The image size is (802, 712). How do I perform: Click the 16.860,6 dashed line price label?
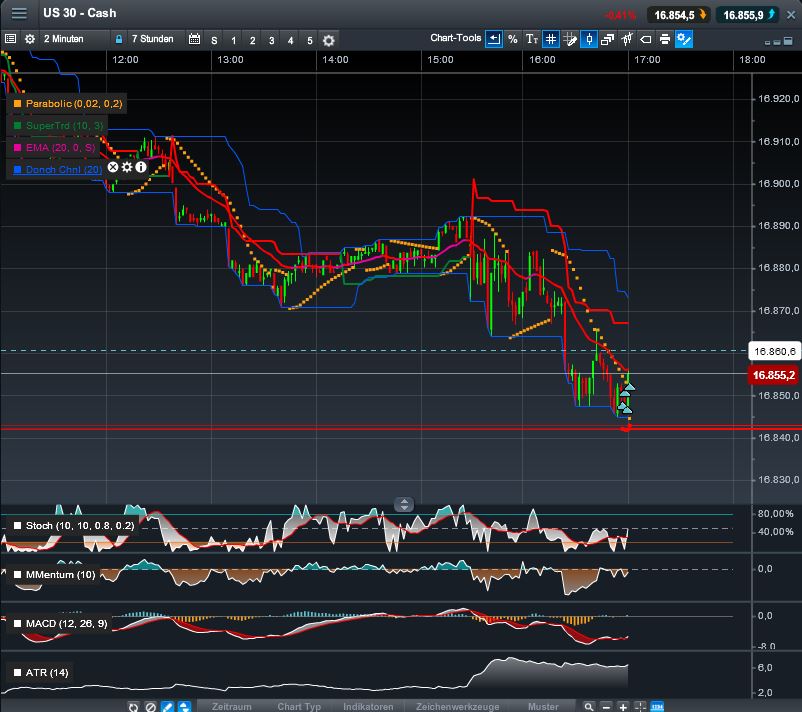point(774,351)
